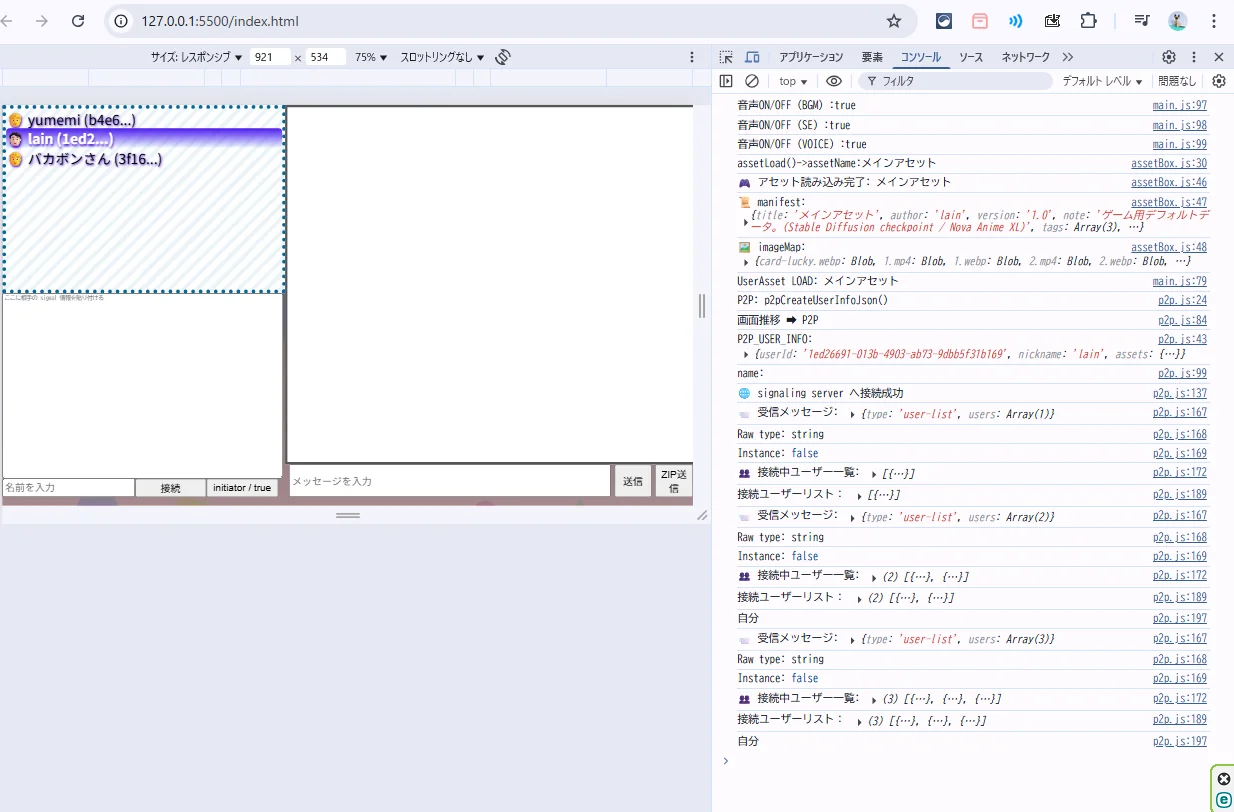The height and width of the screenshot is (812, 1234).
Task: Click the live expression eye icon
Action: 834,81
